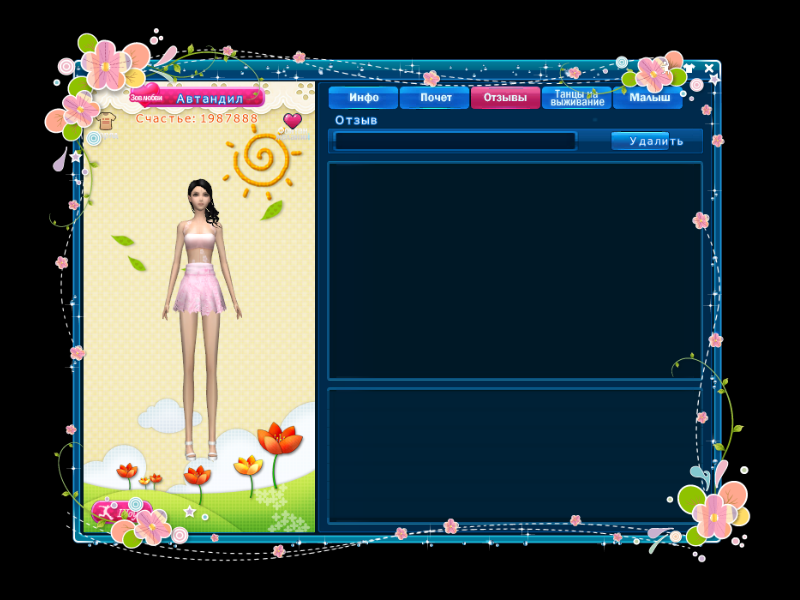
Task: Click the white T-shirt icon in title bar
Action: pyautogui.click(x=689, y=68)
